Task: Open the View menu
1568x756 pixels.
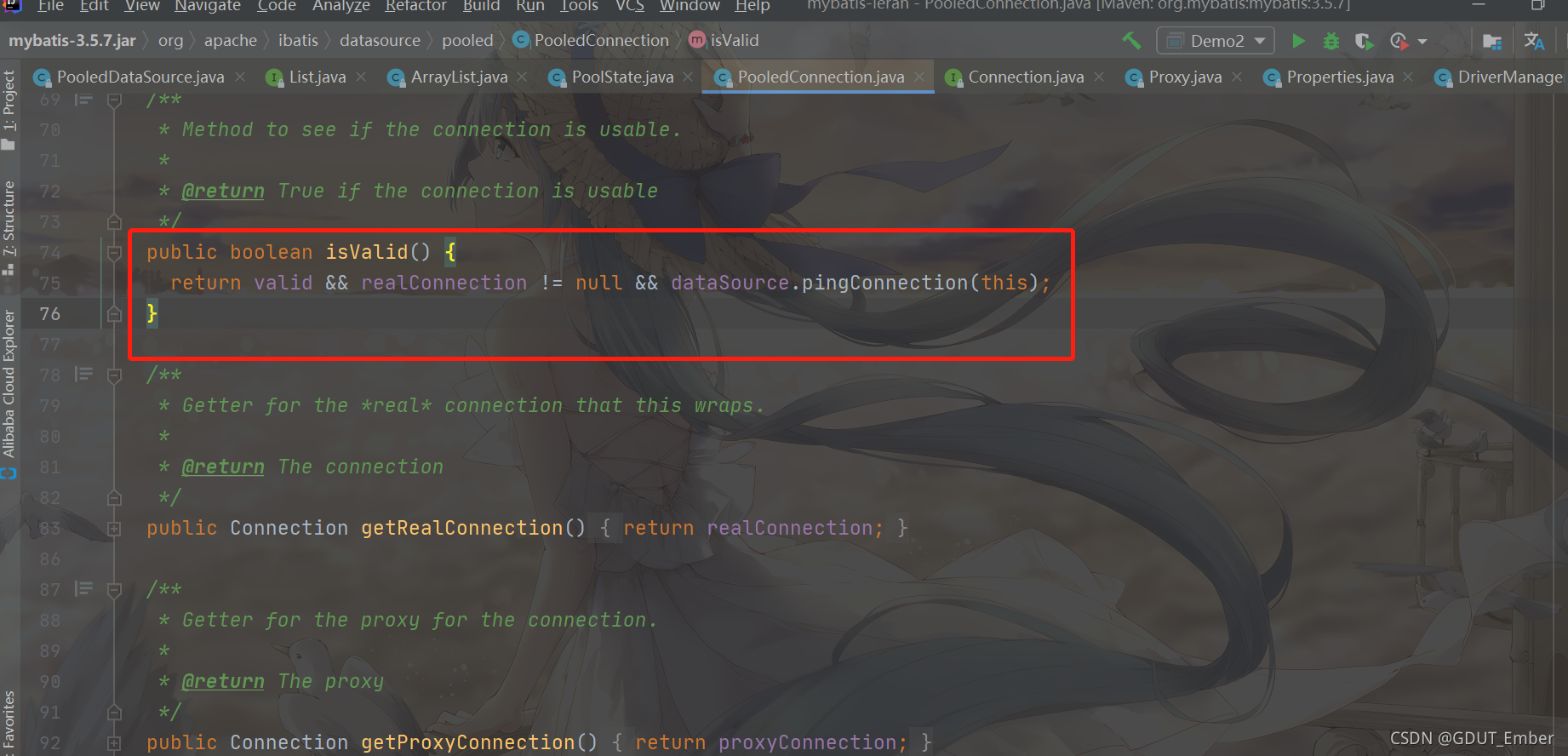Action: pos(142,6)
